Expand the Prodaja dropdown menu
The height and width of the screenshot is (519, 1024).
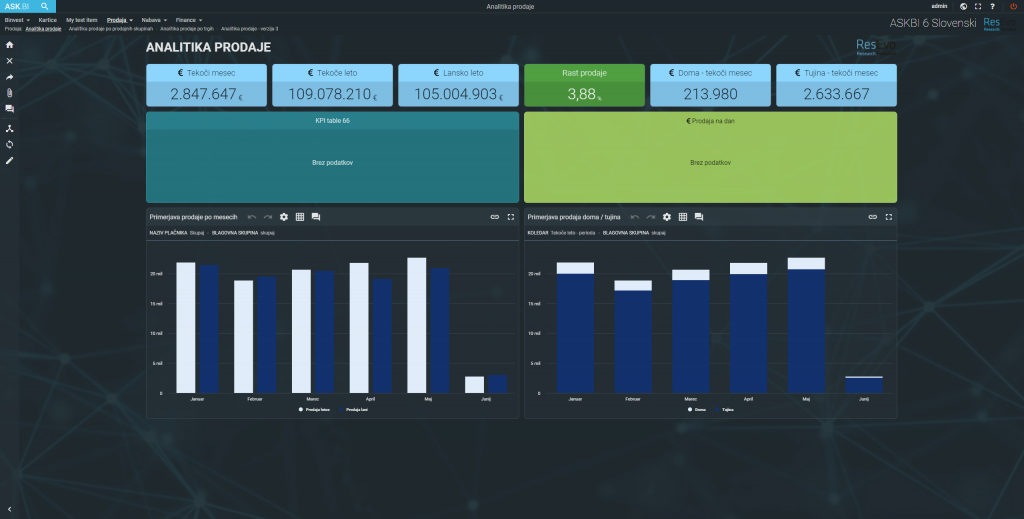pos(118,19)
